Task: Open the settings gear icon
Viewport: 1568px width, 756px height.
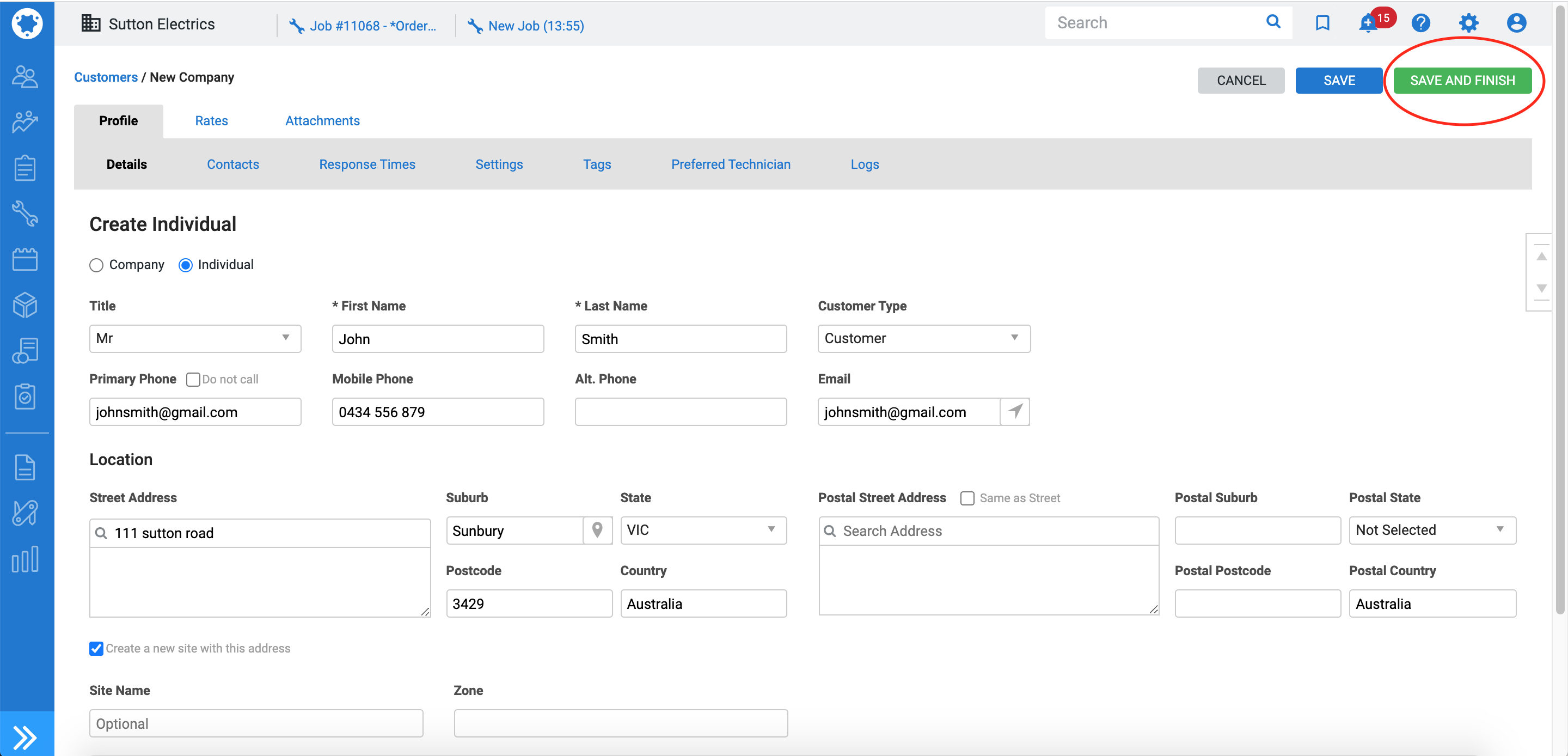Action: (1468, 23)
